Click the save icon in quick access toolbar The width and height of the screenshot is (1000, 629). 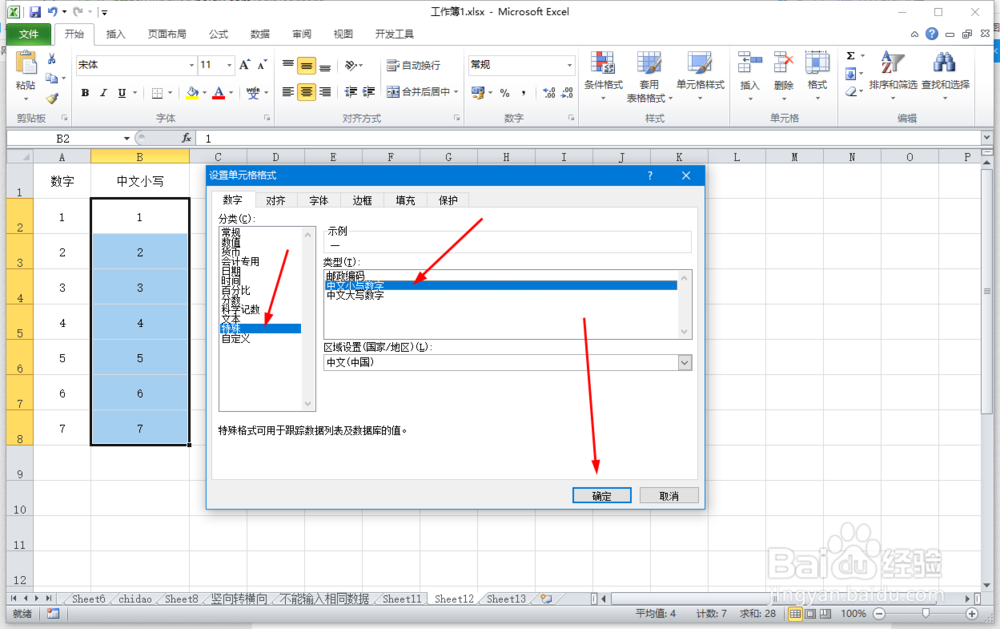(35, 11)
